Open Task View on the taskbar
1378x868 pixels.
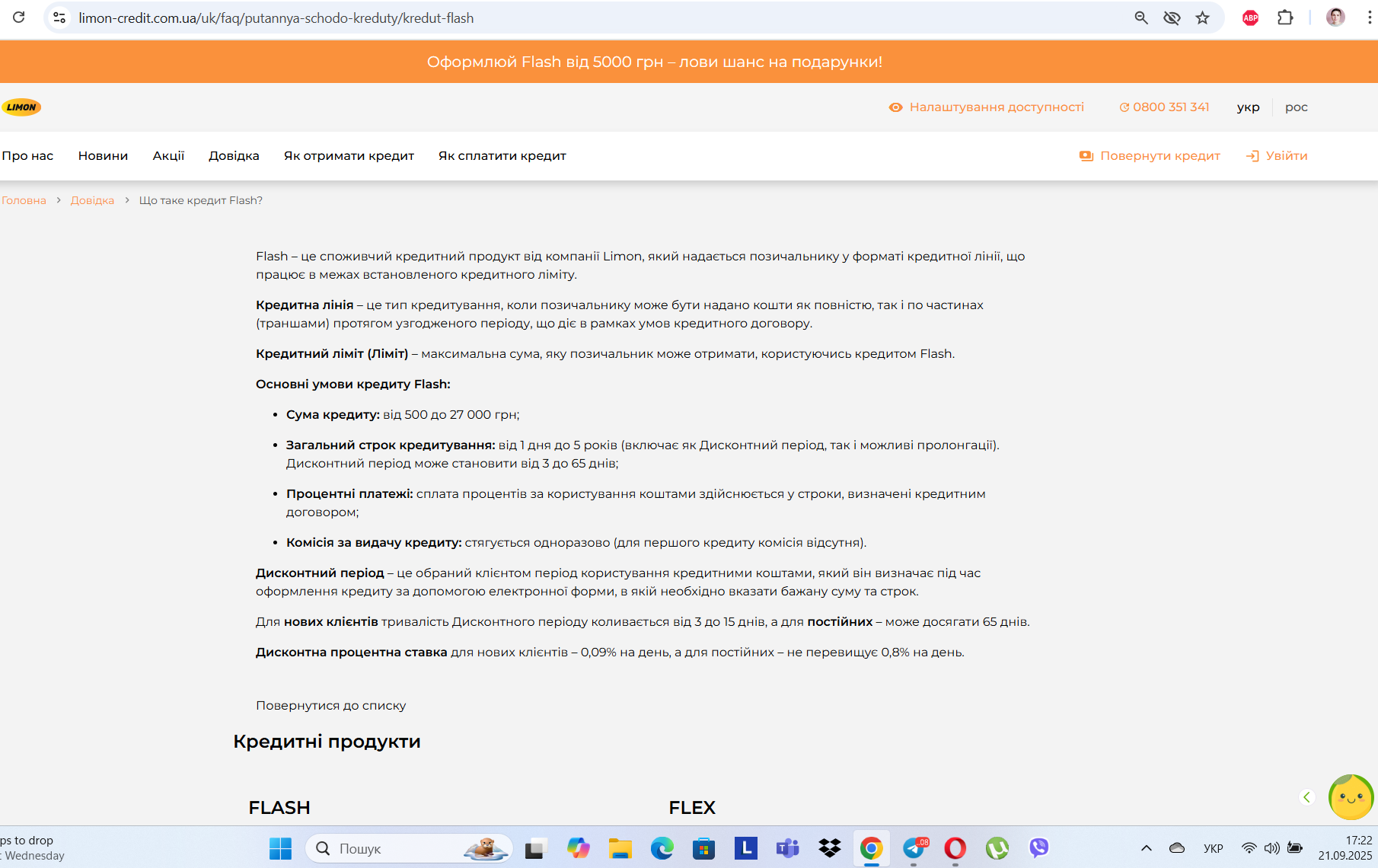[x=536, y=848]
